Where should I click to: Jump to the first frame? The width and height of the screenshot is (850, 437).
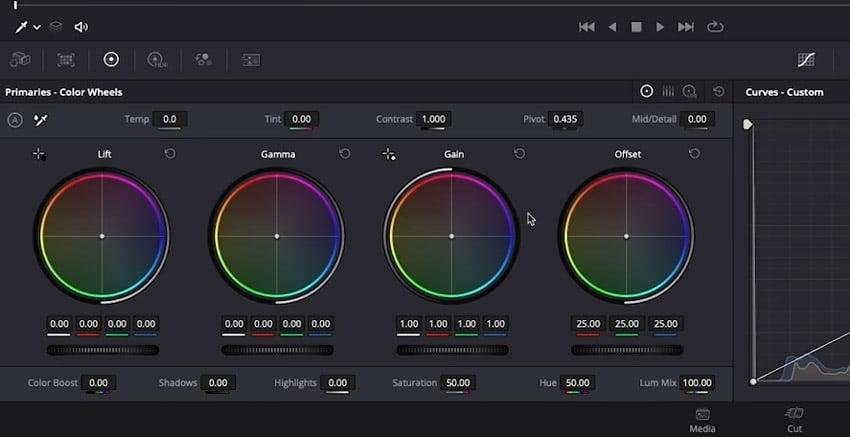[x=587, y=27]
